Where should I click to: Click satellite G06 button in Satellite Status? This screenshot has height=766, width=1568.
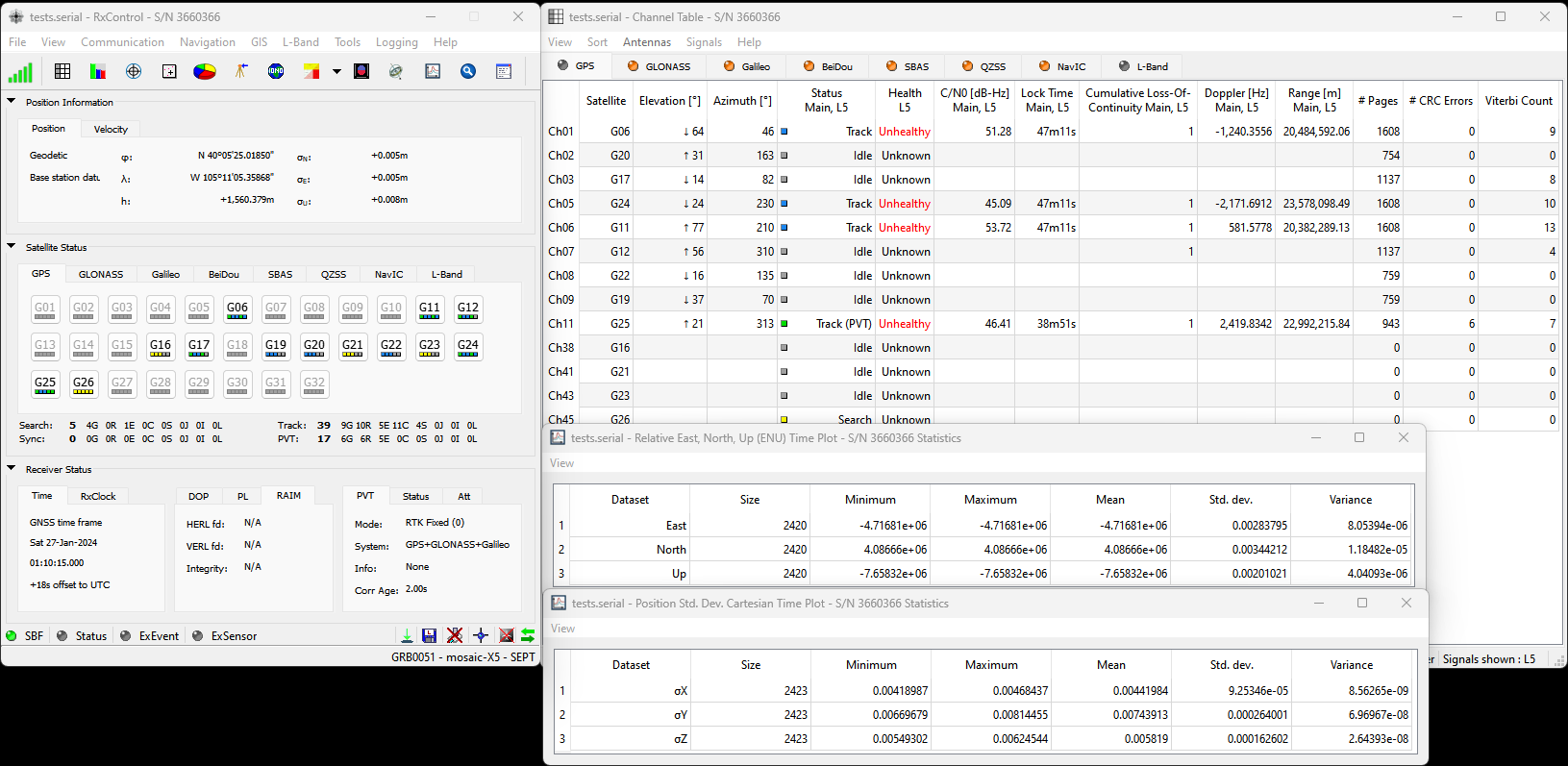pyautogui.click(x=237, y=309)
